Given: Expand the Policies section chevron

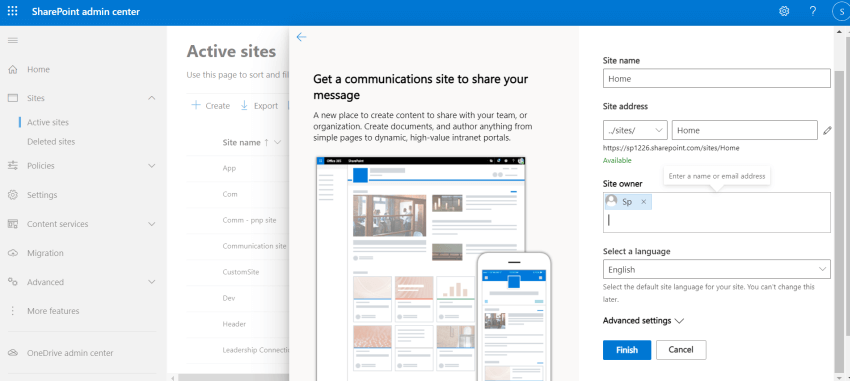Looking at the screenshot, I should click(152, 166).
